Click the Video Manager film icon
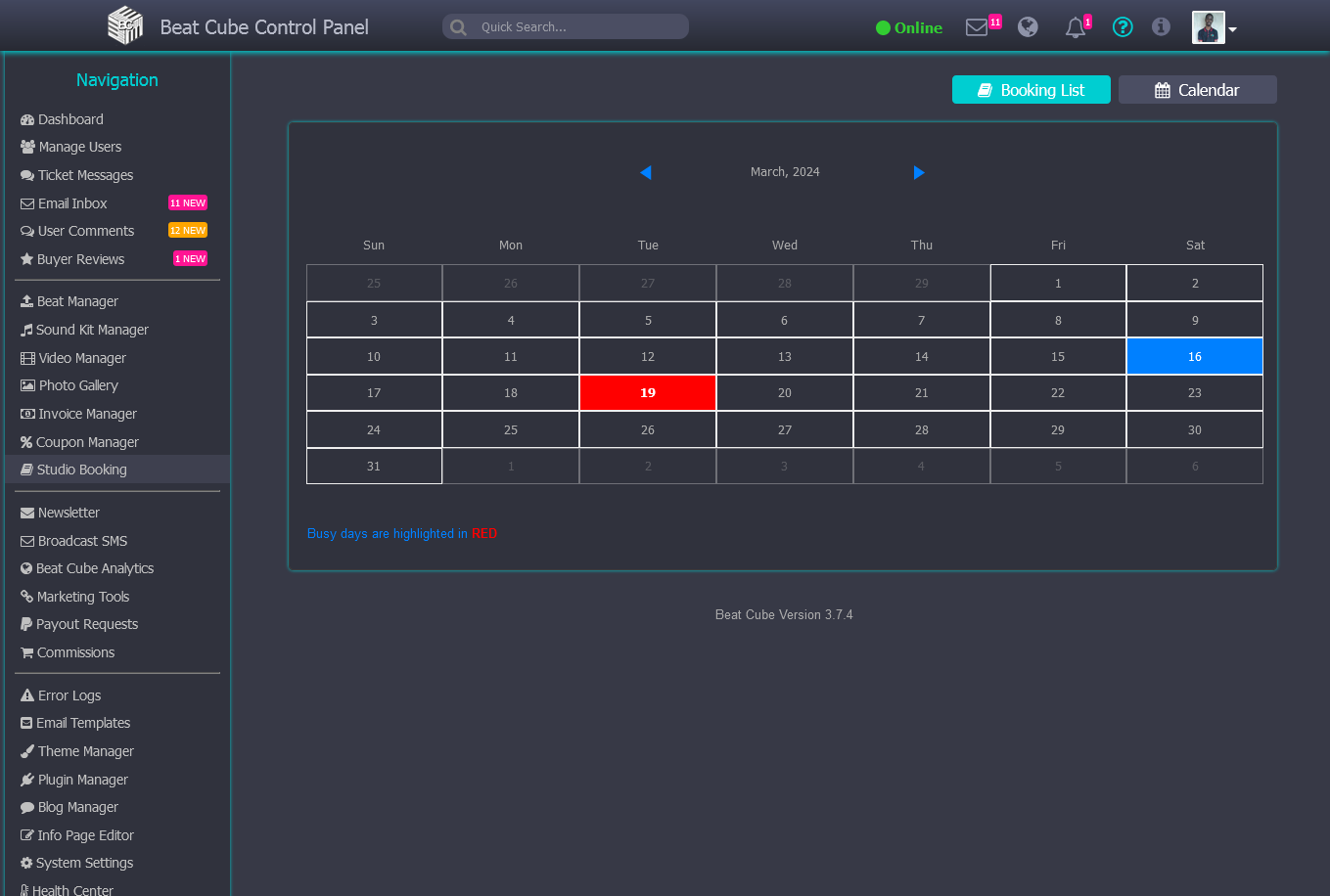1330x896 pixels. [27, 358]
